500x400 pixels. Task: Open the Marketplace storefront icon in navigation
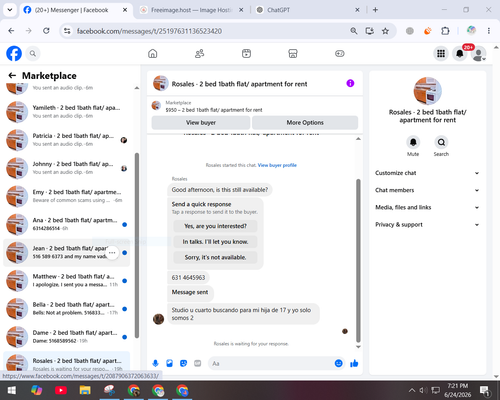pyautogui.click(x=293, y=53)
